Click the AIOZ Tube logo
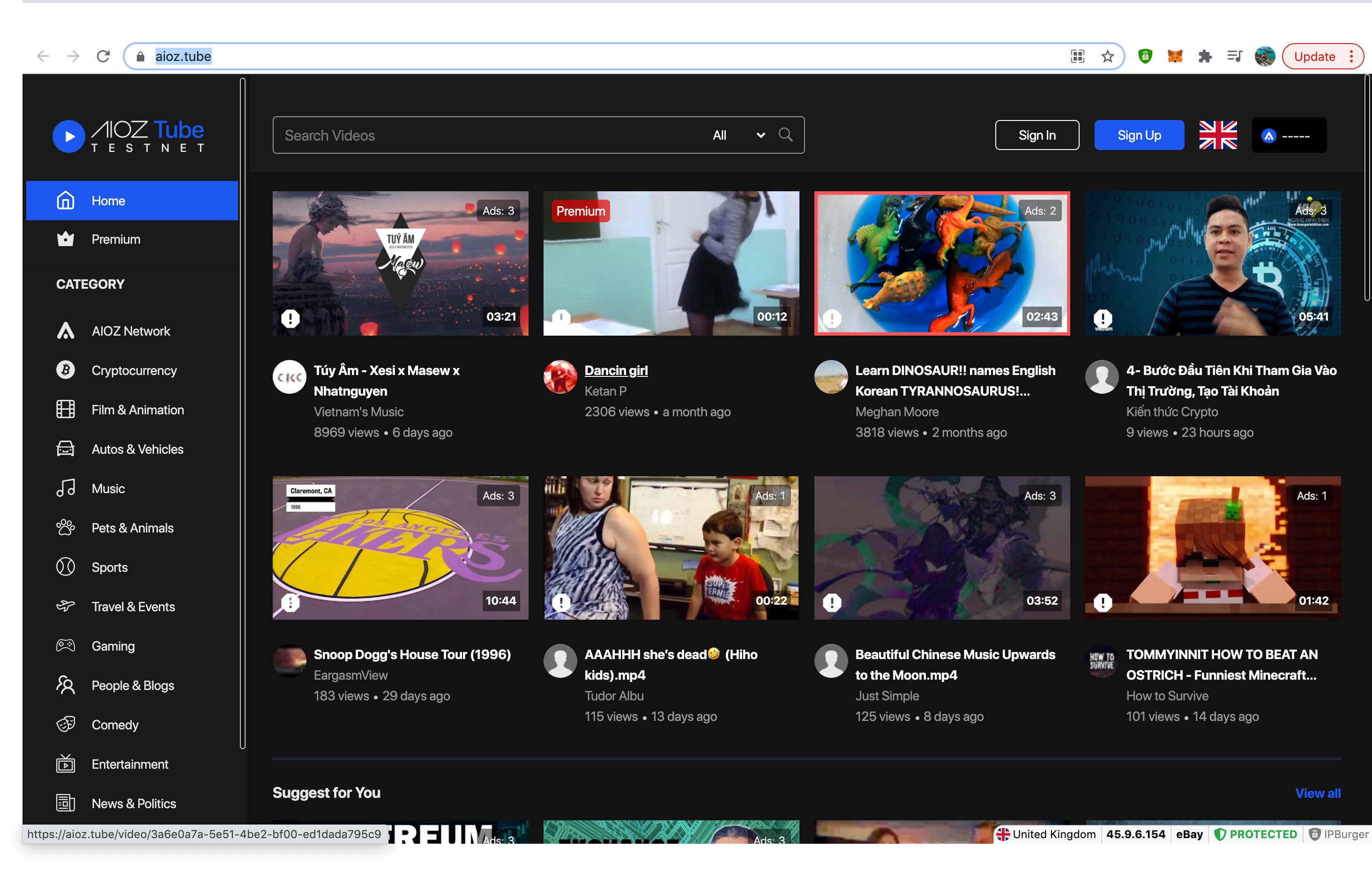 pos(128,135)
